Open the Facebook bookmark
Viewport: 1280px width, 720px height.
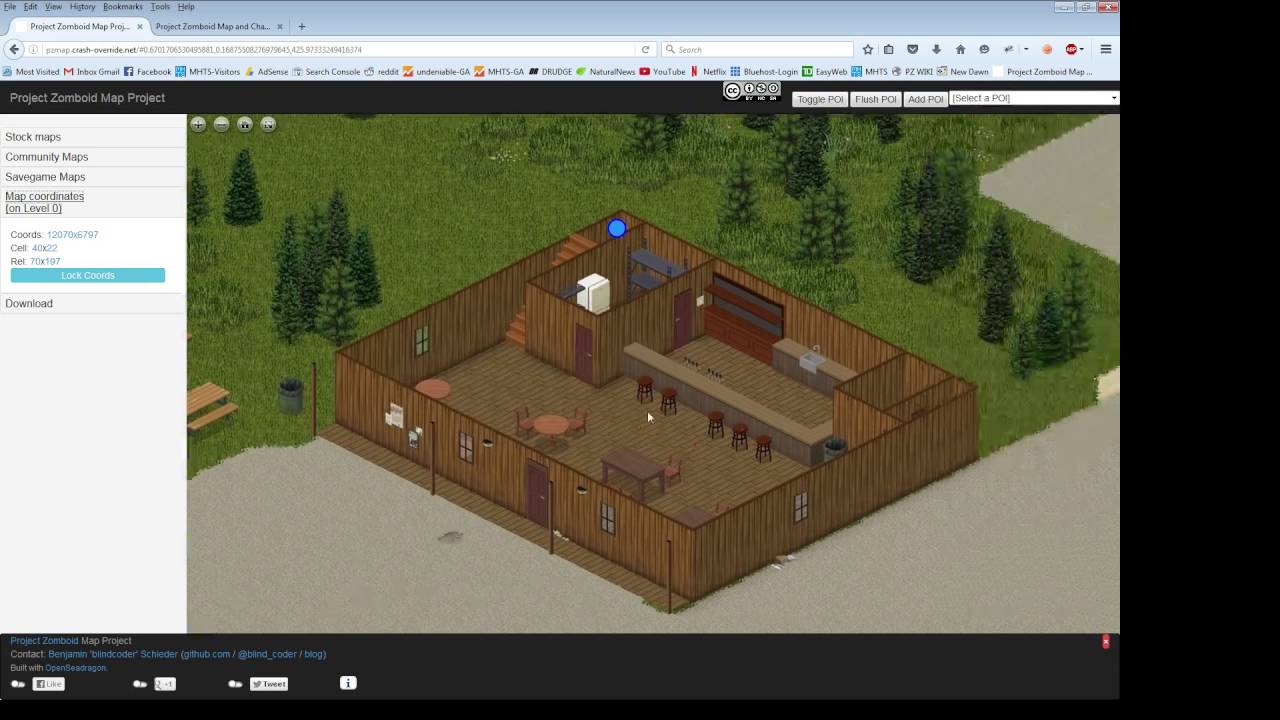(148, 72)
